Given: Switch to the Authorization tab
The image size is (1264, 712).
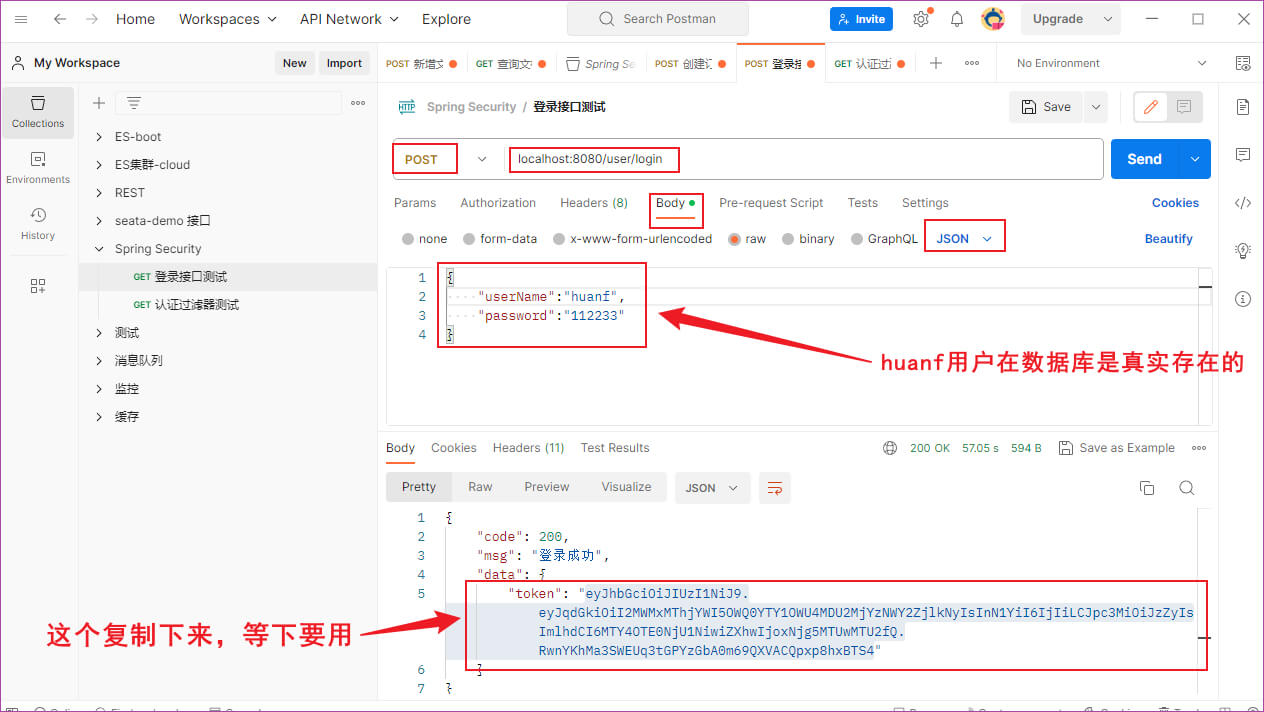Looking at the screenshot, I should coord(498,203).
